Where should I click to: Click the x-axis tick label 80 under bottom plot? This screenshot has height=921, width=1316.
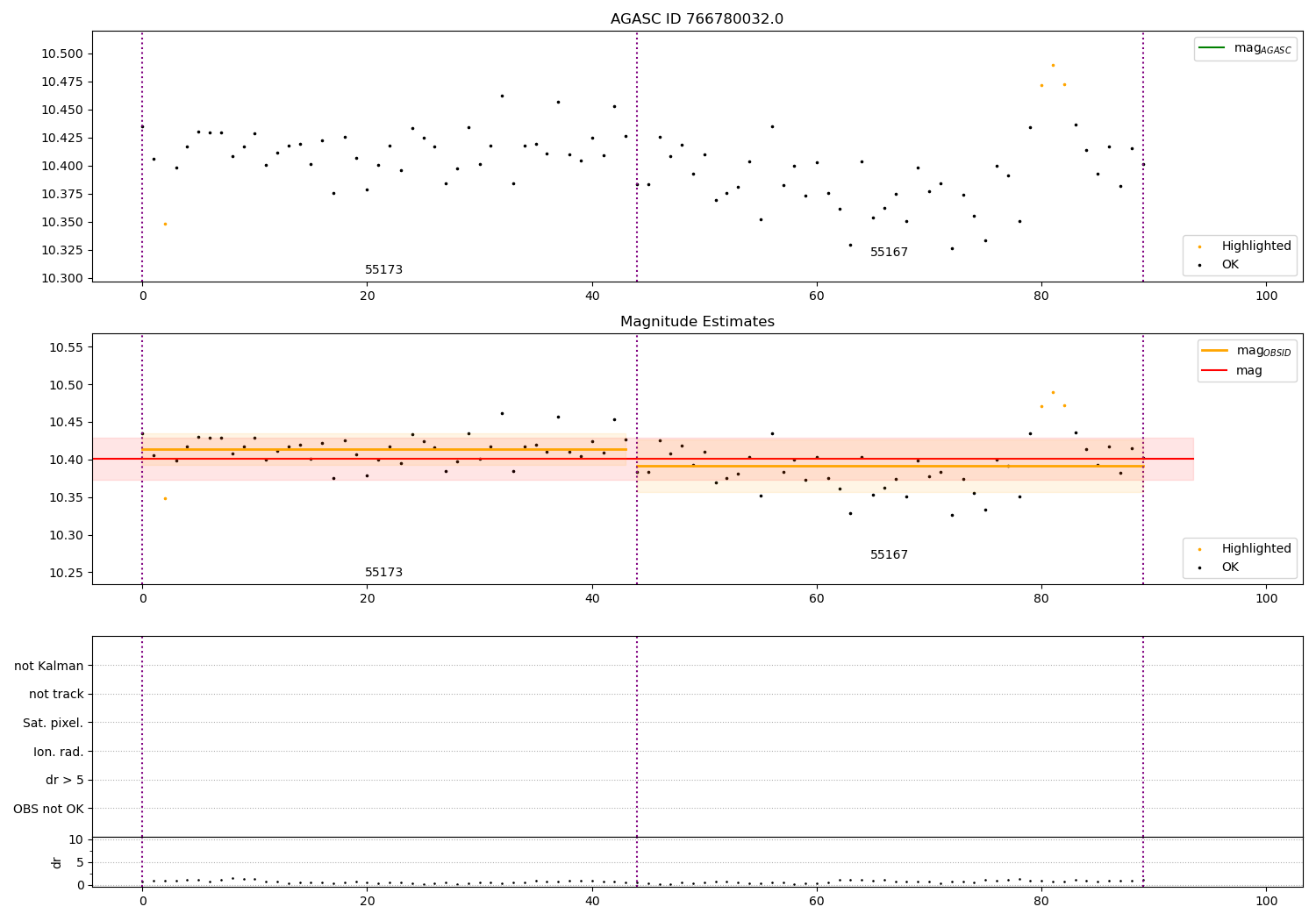1041,902
